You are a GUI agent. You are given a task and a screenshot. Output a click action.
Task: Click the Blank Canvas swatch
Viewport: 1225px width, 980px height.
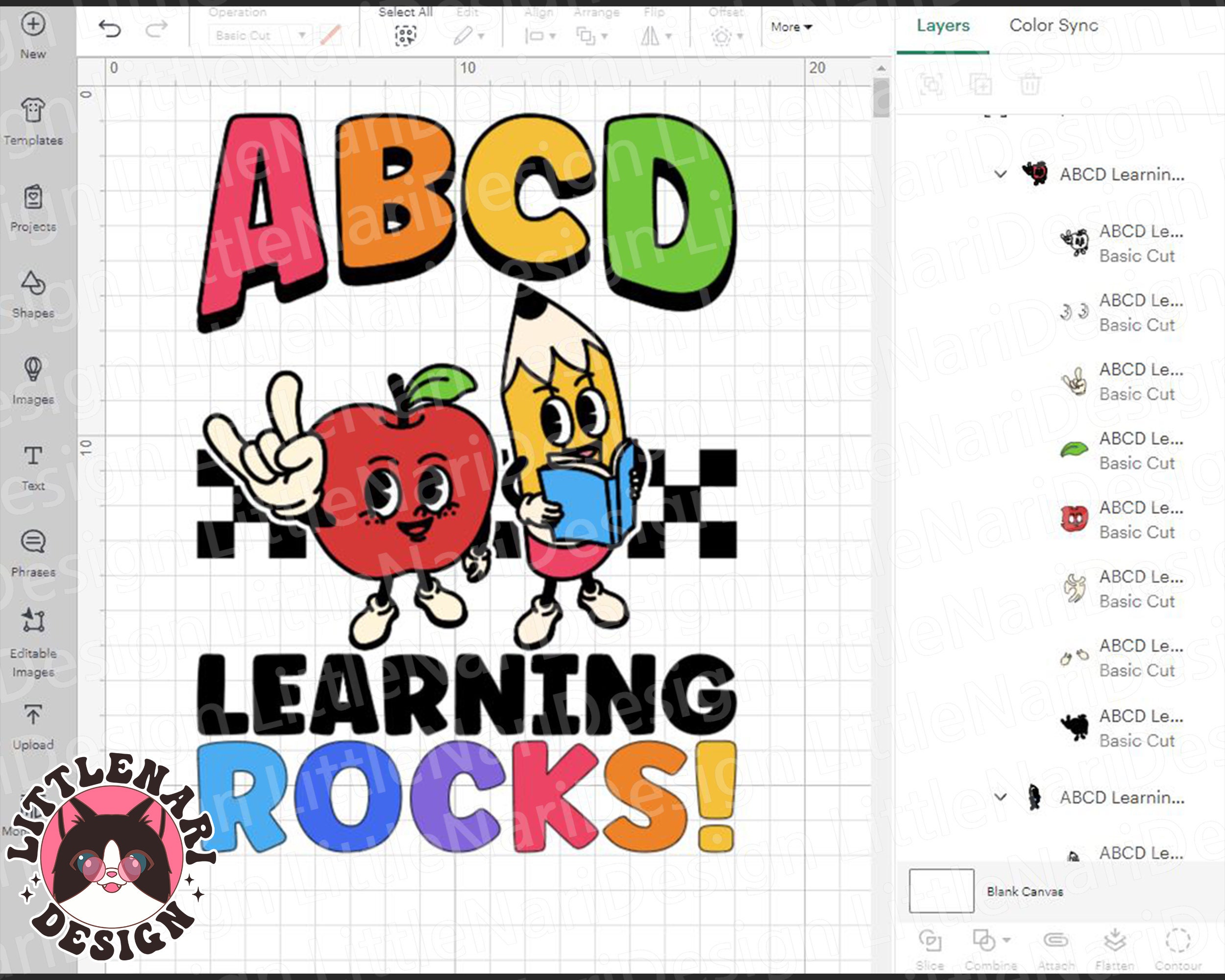pyautogui.click(x=941, y=891)
